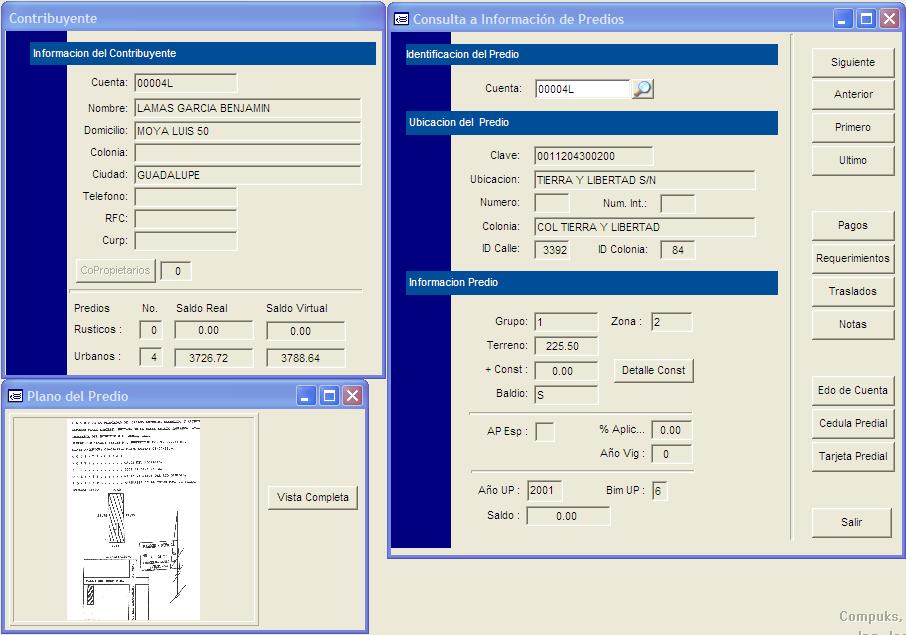Open the Pagos screen
The image size is (906, 635).
(852, 225)
